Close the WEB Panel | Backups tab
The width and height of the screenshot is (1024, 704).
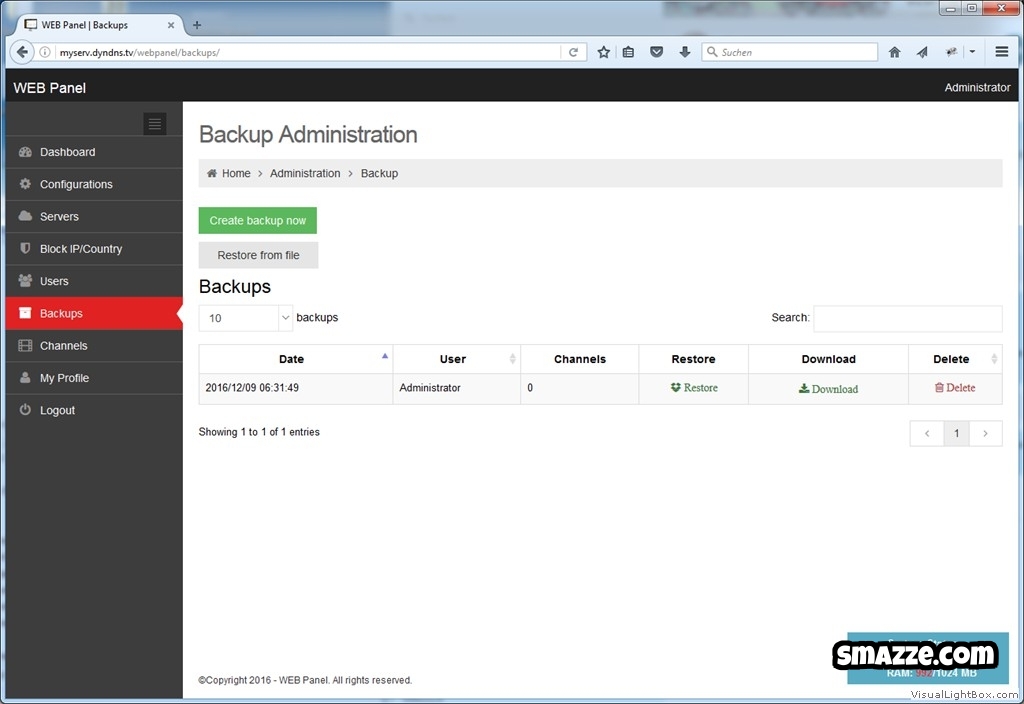pos(171,25)
